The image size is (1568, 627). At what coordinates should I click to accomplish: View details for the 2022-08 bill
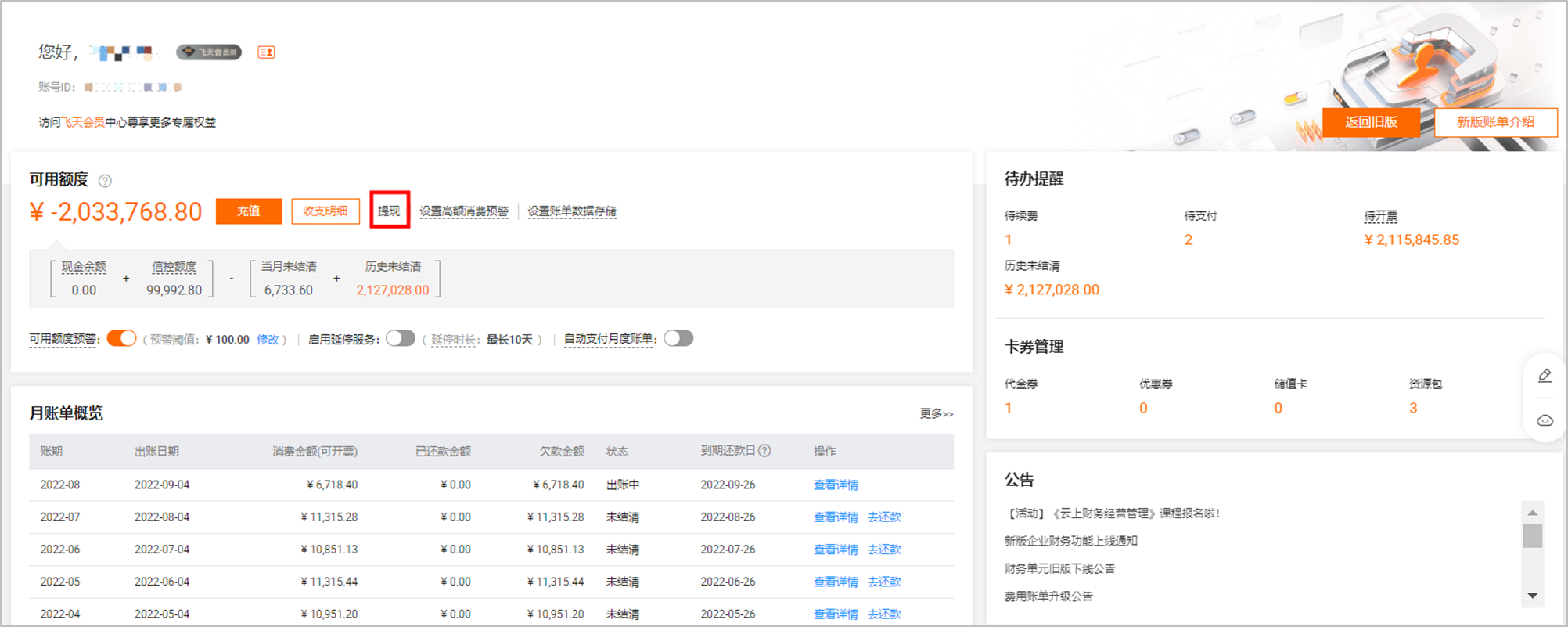[x=836, y=485]
